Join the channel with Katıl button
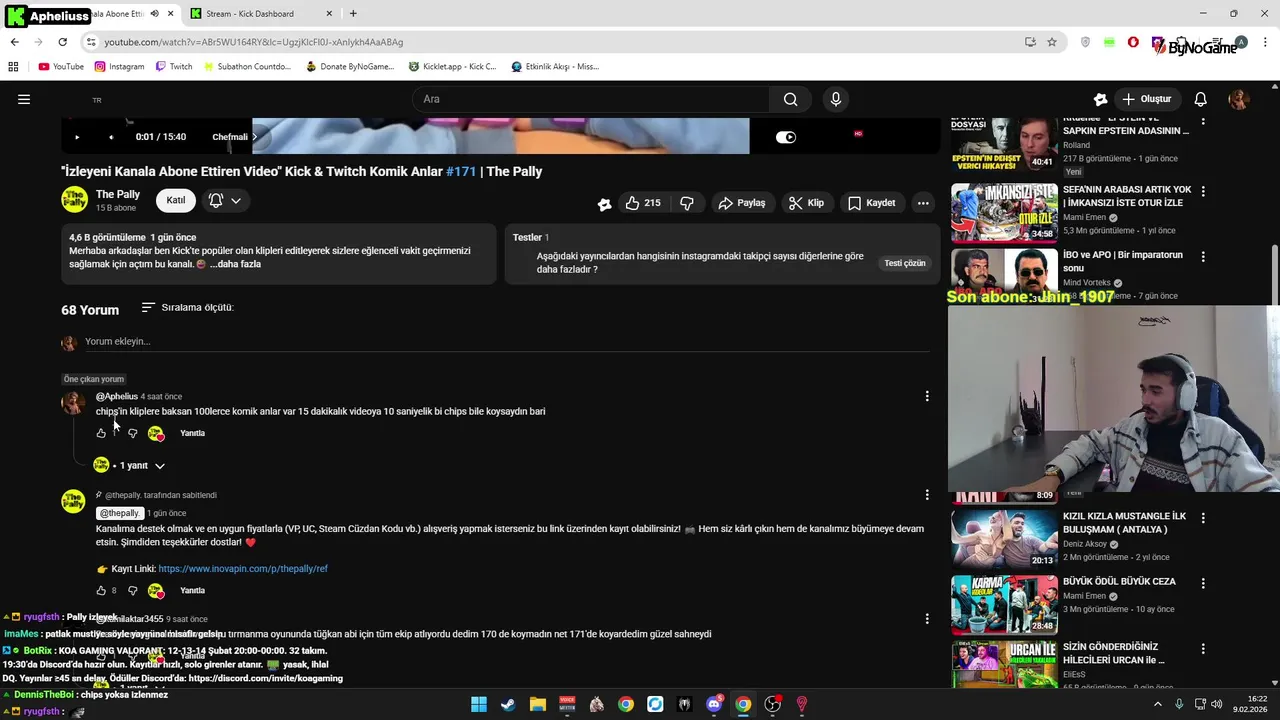The width and height of the screenshot is (1280, 720). pyautogui.click(x=176, y=200)
